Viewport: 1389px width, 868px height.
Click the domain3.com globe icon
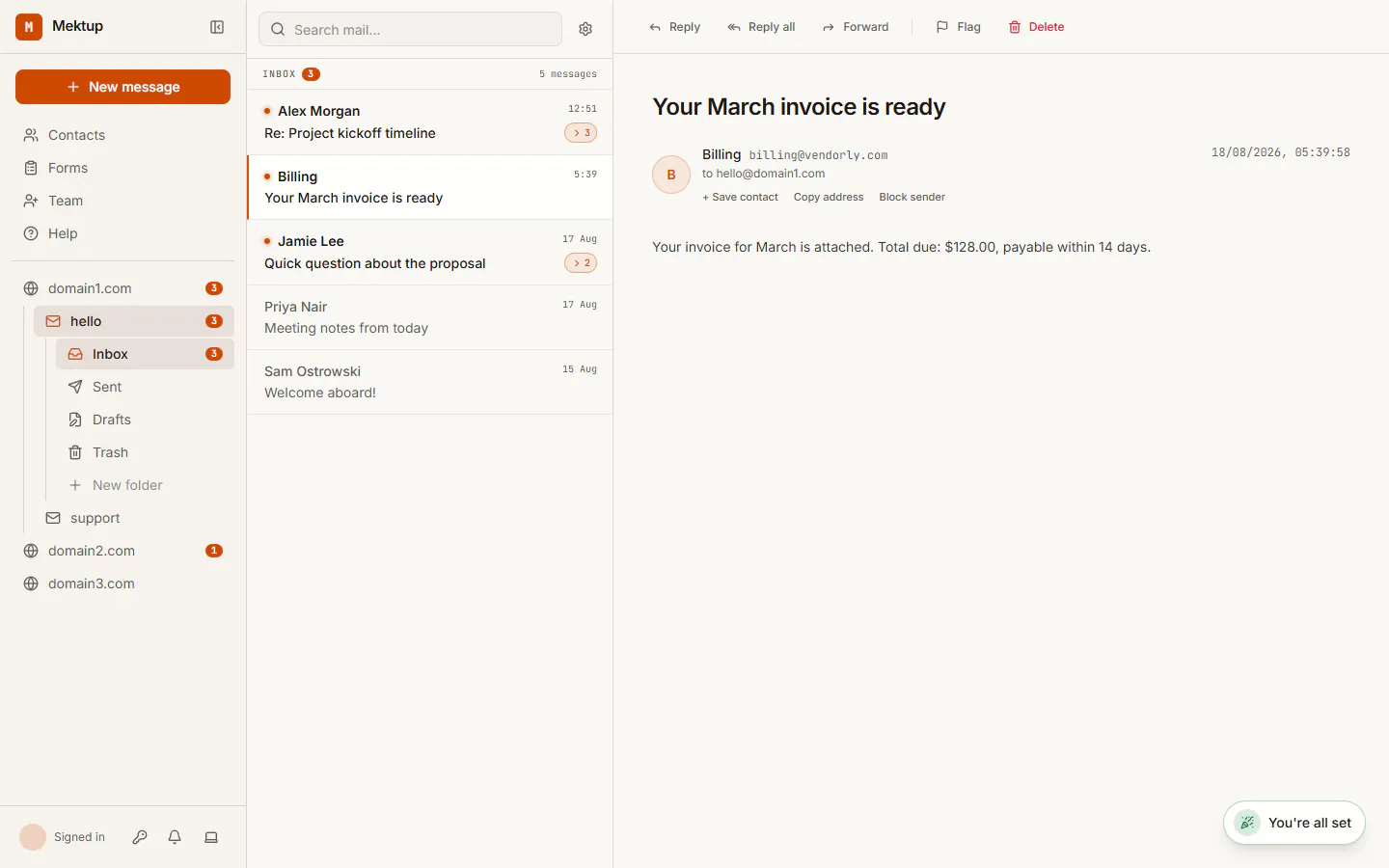point(31,583)
